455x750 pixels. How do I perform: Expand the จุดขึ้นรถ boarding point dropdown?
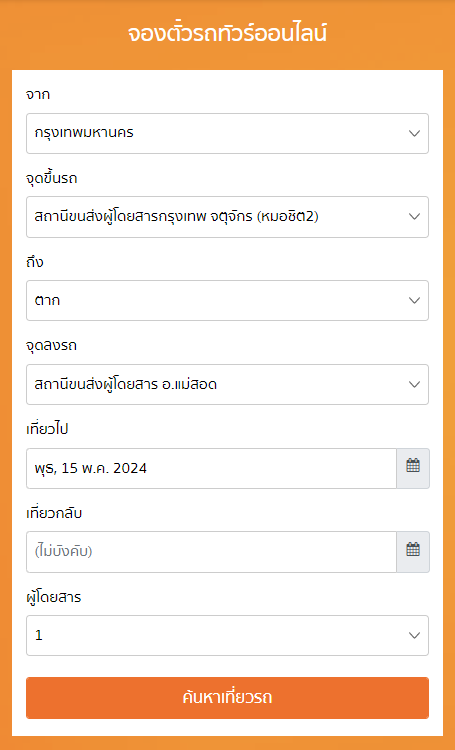click(227, 217)
